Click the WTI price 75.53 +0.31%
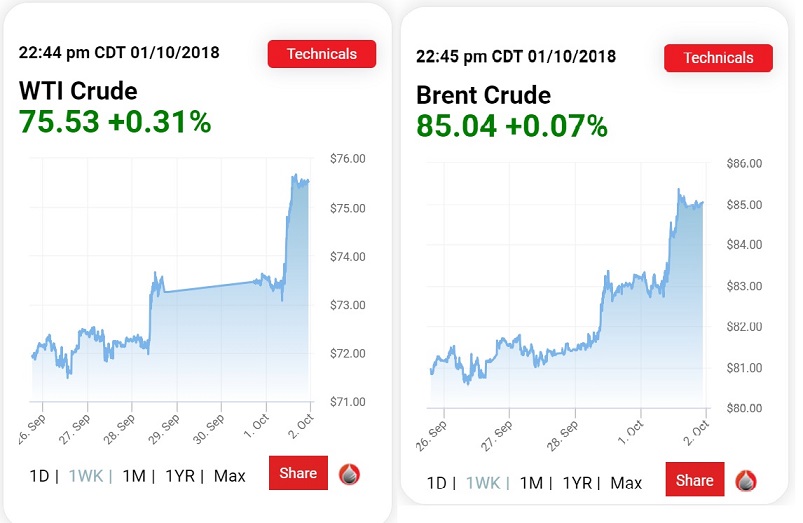The height and width of the screenshot is (523, 803). click(115, 122)
